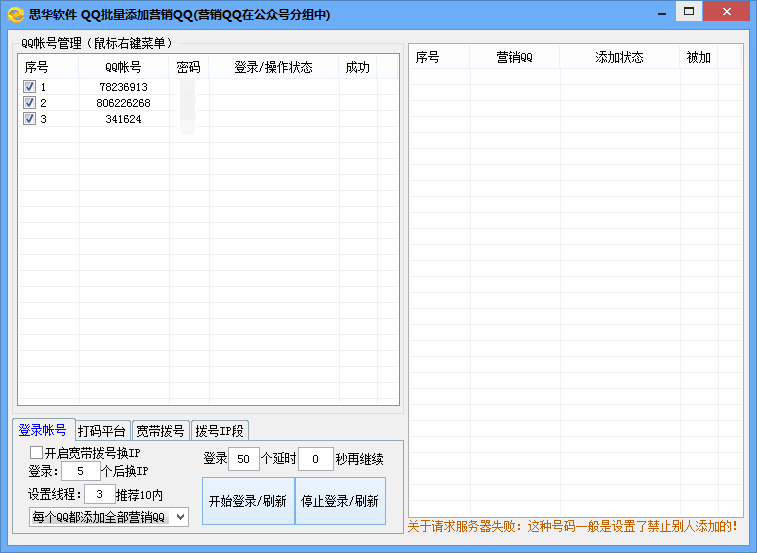The image size is (757, 553).
Task: Uncheck the checkbox for account row 1
Action: 29,86
